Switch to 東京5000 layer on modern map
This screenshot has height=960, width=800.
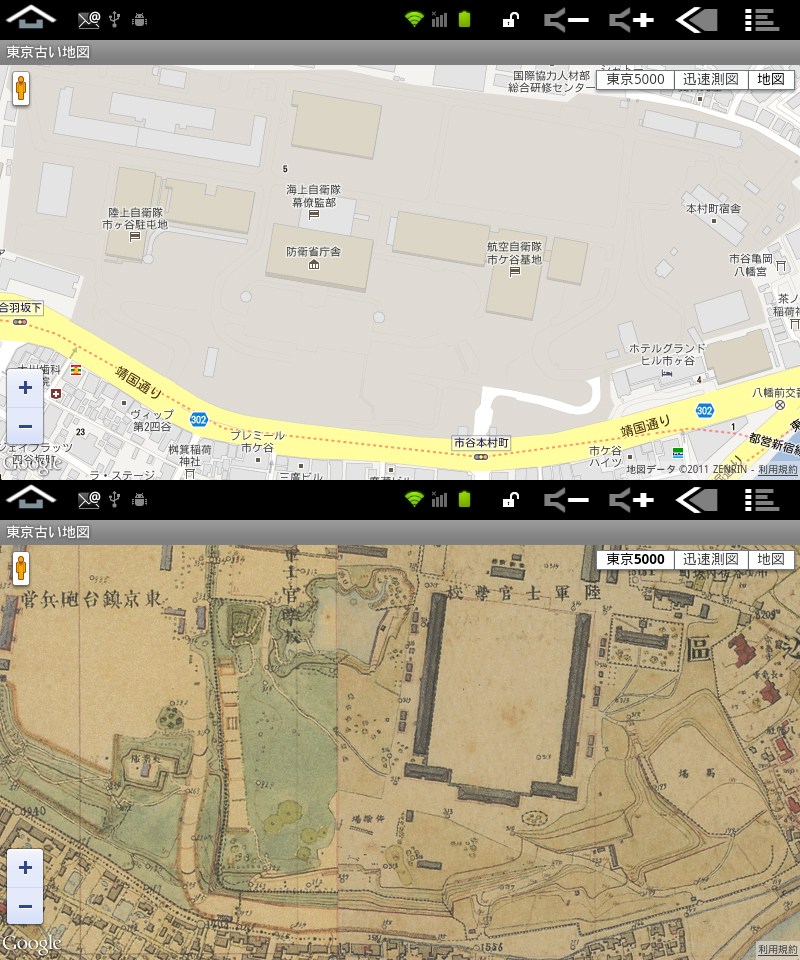pyautogui.click(x=635, y=80)
